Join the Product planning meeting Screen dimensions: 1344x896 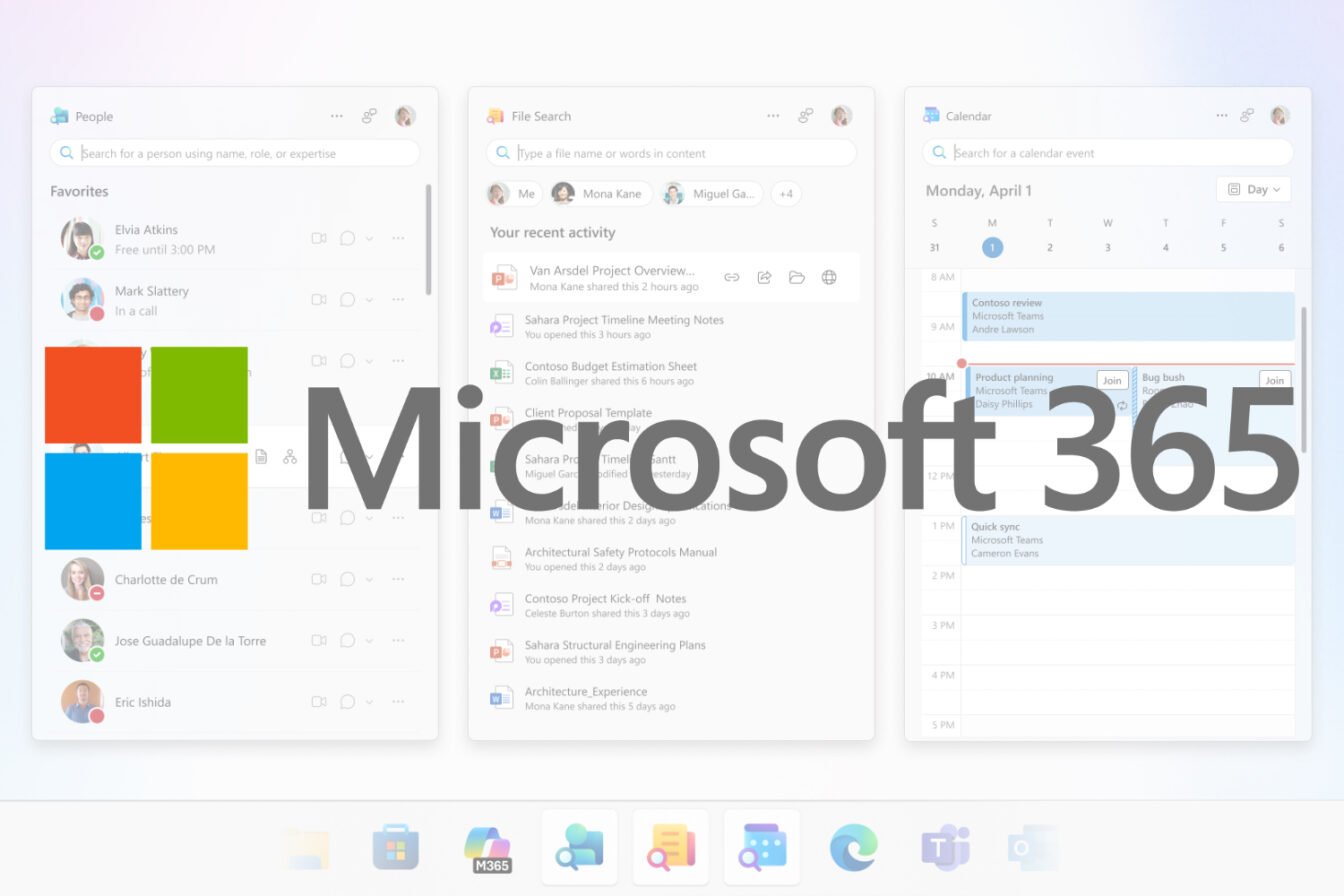[1111, 380]
